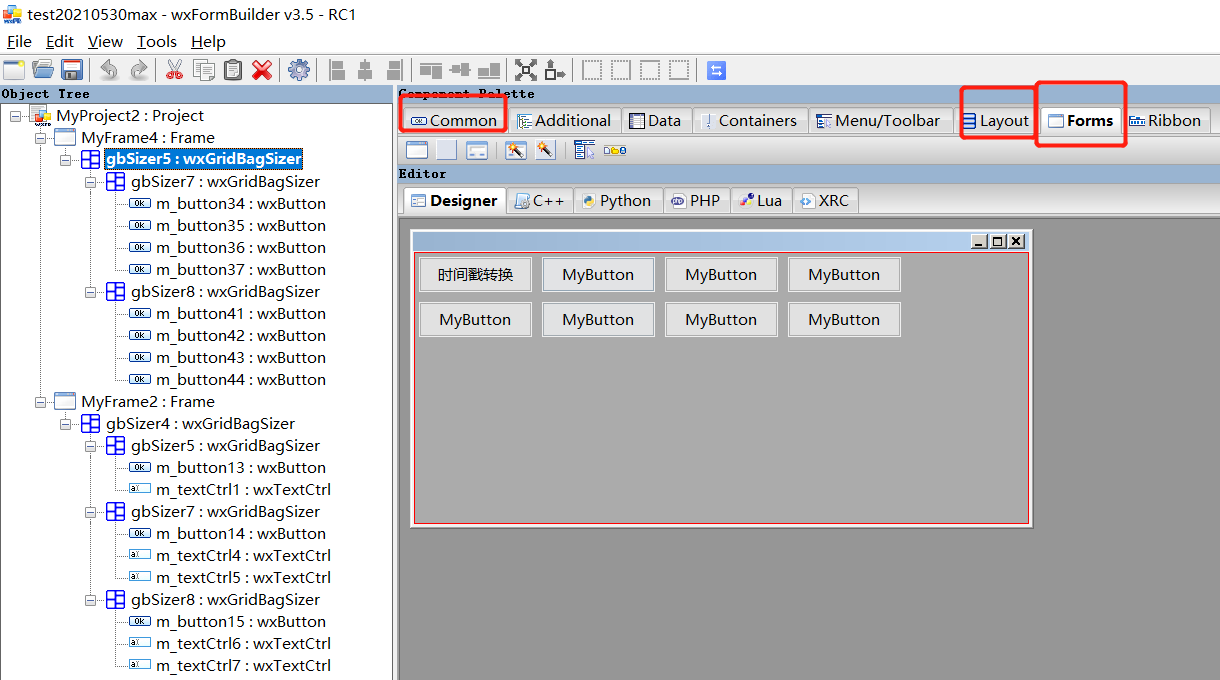The width and height of the screenshot is (1220, 680).
Task: Apply Align Center Horizontally icon
Action: tap(365, 70)
